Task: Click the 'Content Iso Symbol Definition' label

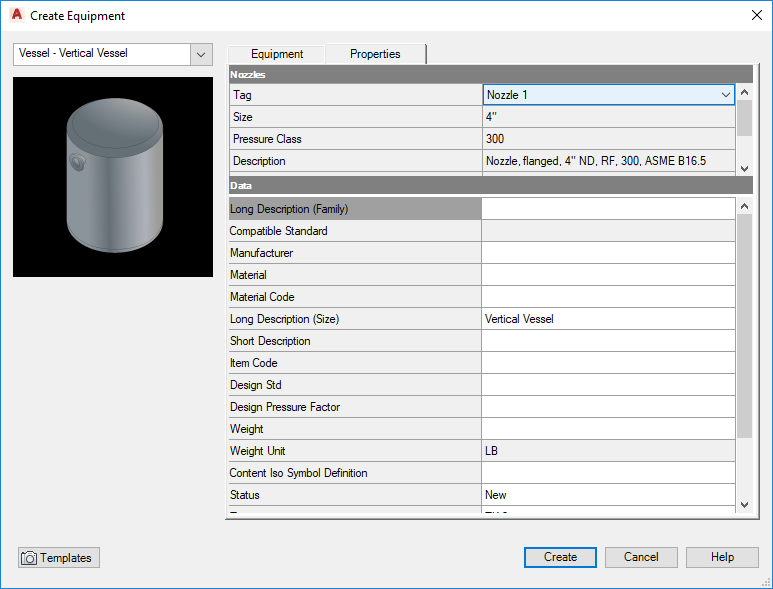Action: (x=298, y=473)
